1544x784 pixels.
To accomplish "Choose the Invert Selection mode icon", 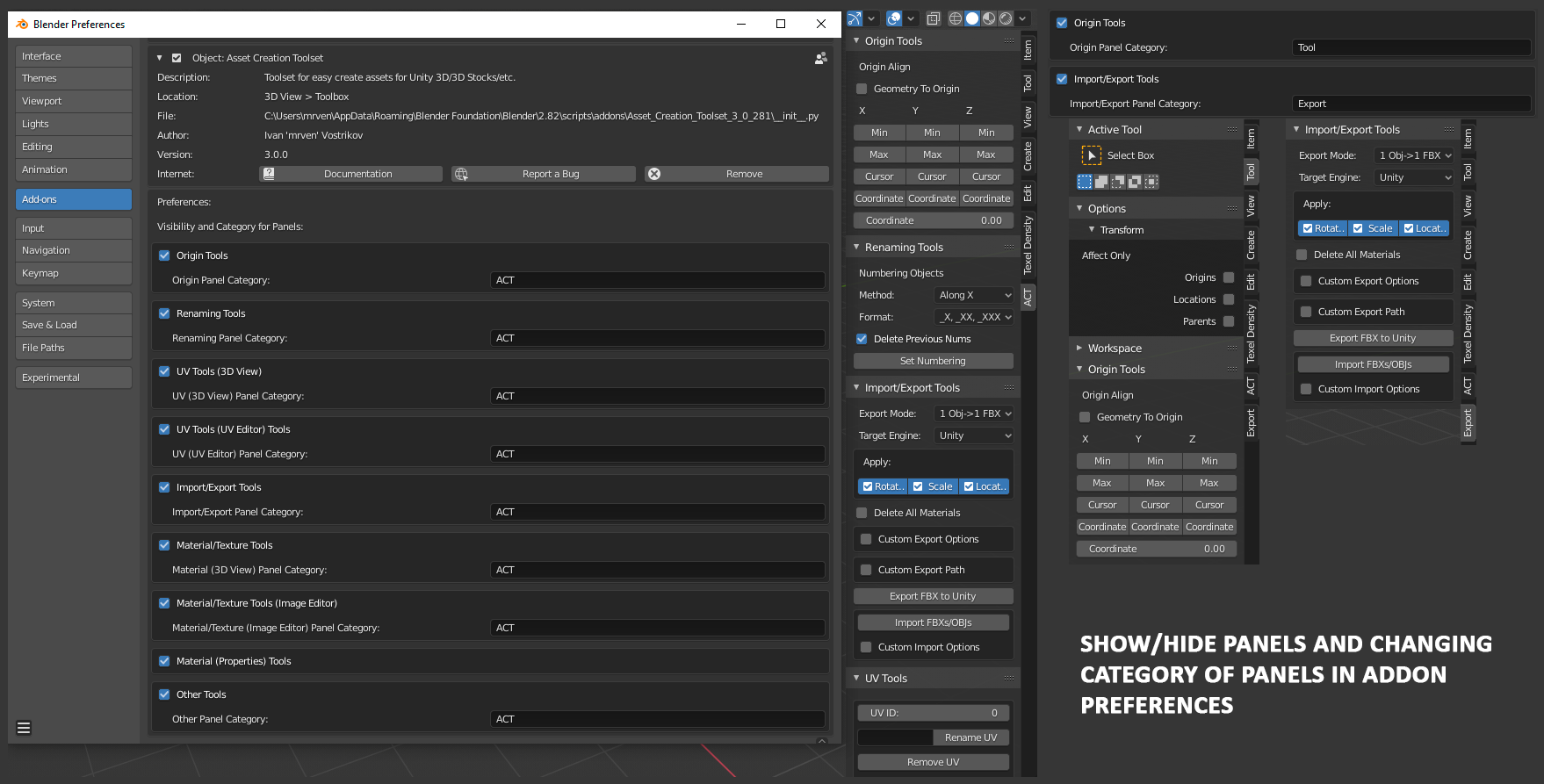I will click(1135, 182).
